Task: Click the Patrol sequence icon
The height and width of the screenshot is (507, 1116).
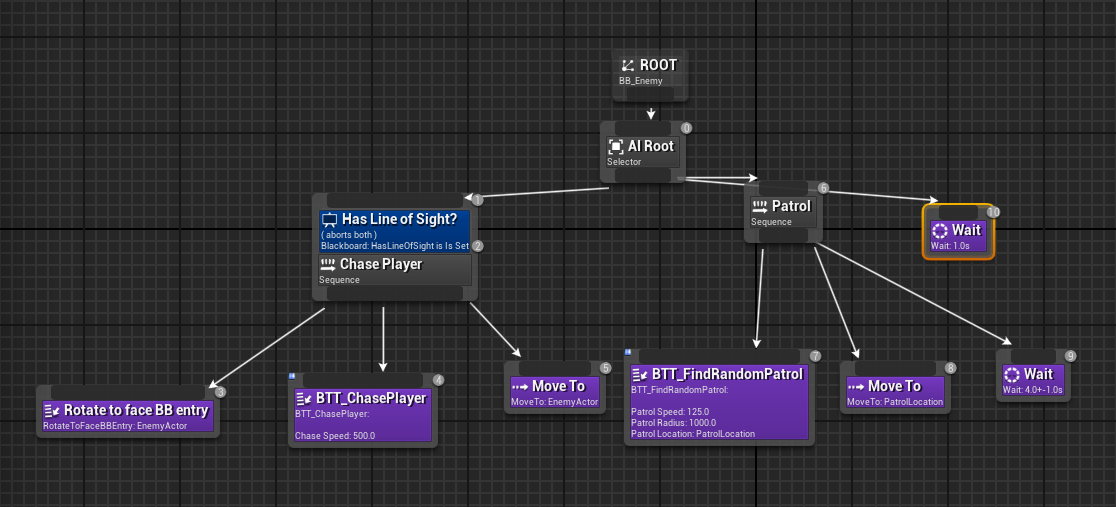Action: click(759, 207)
